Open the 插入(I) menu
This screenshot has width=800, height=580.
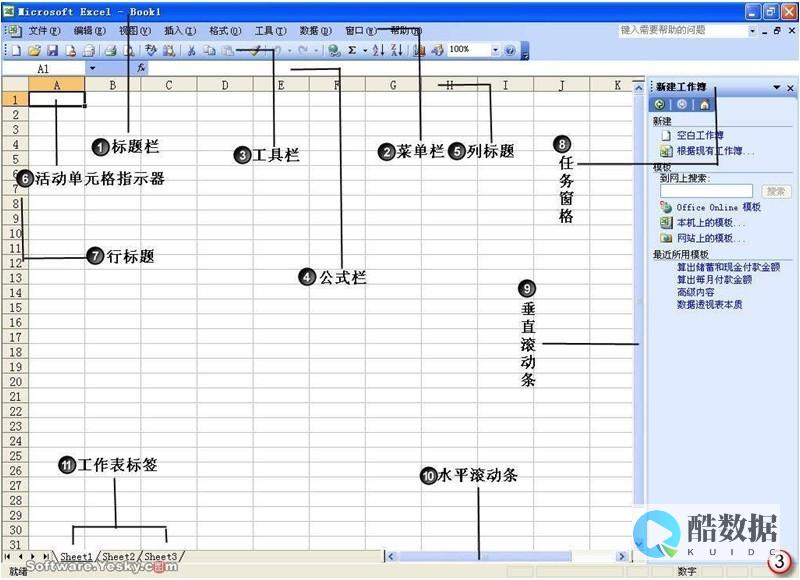[x=180, y=31]
